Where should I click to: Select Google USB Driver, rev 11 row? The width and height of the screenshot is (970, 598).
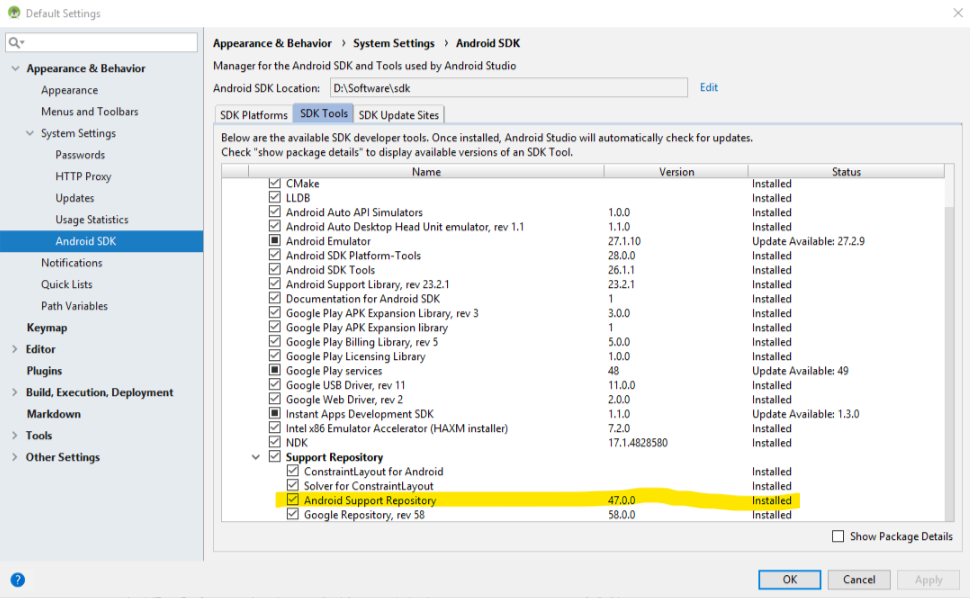coord(345,385)
